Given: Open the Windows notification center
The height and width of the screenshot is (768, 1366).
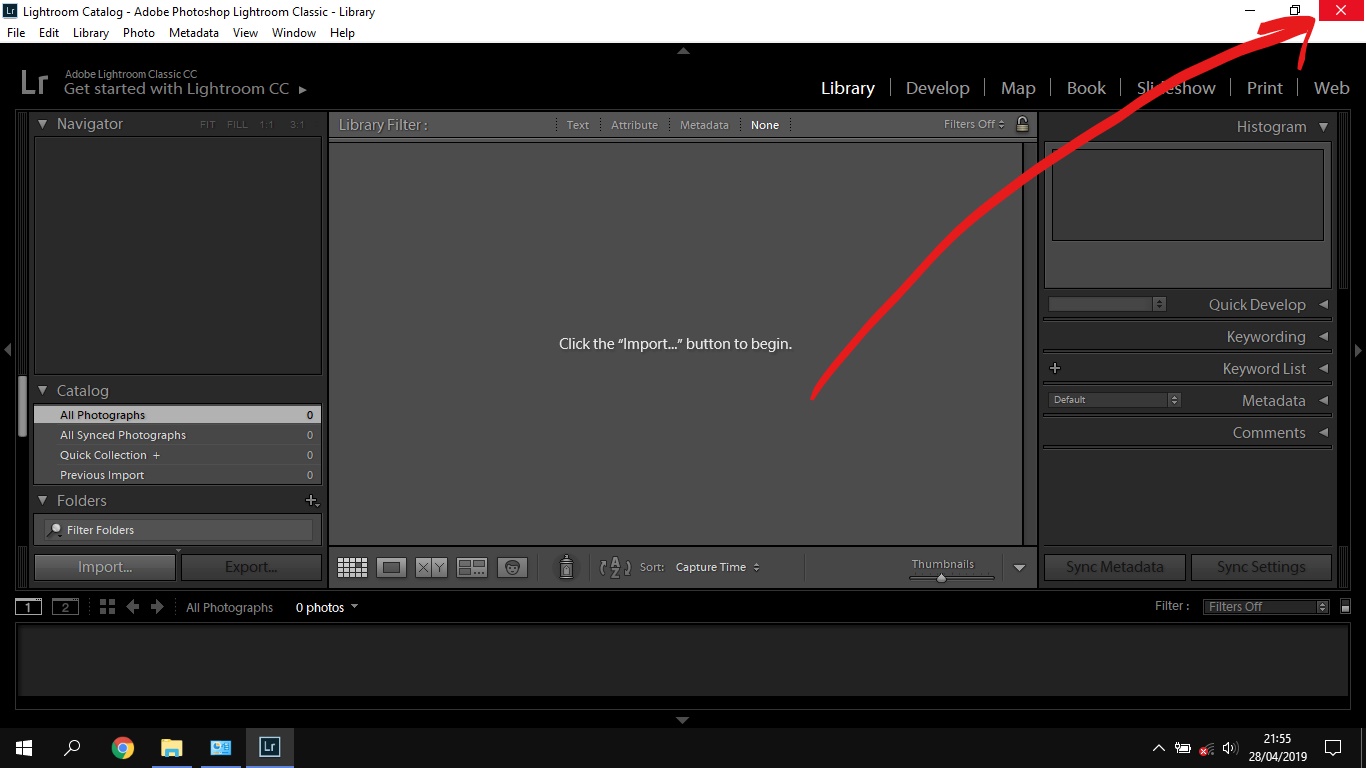Looking at the screenshot, I should point(1333,747).
